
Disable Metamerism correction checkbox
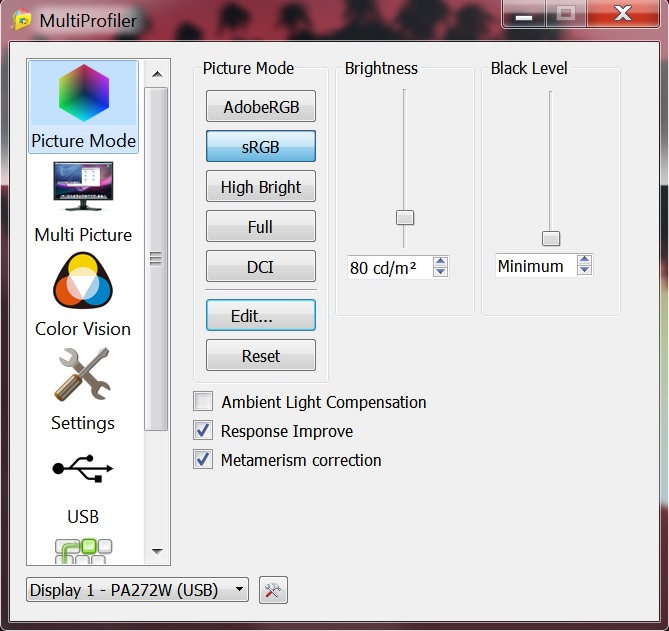click(204, 460)
